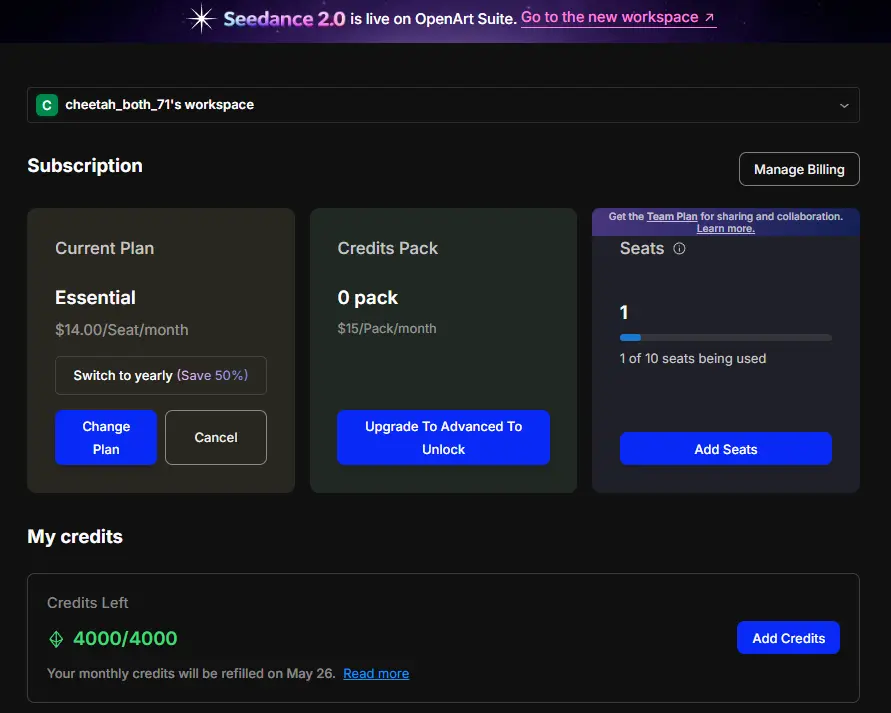Click the Manage Billing button
The height and width of the screenshot is (713, 891).
pos(799,169)
